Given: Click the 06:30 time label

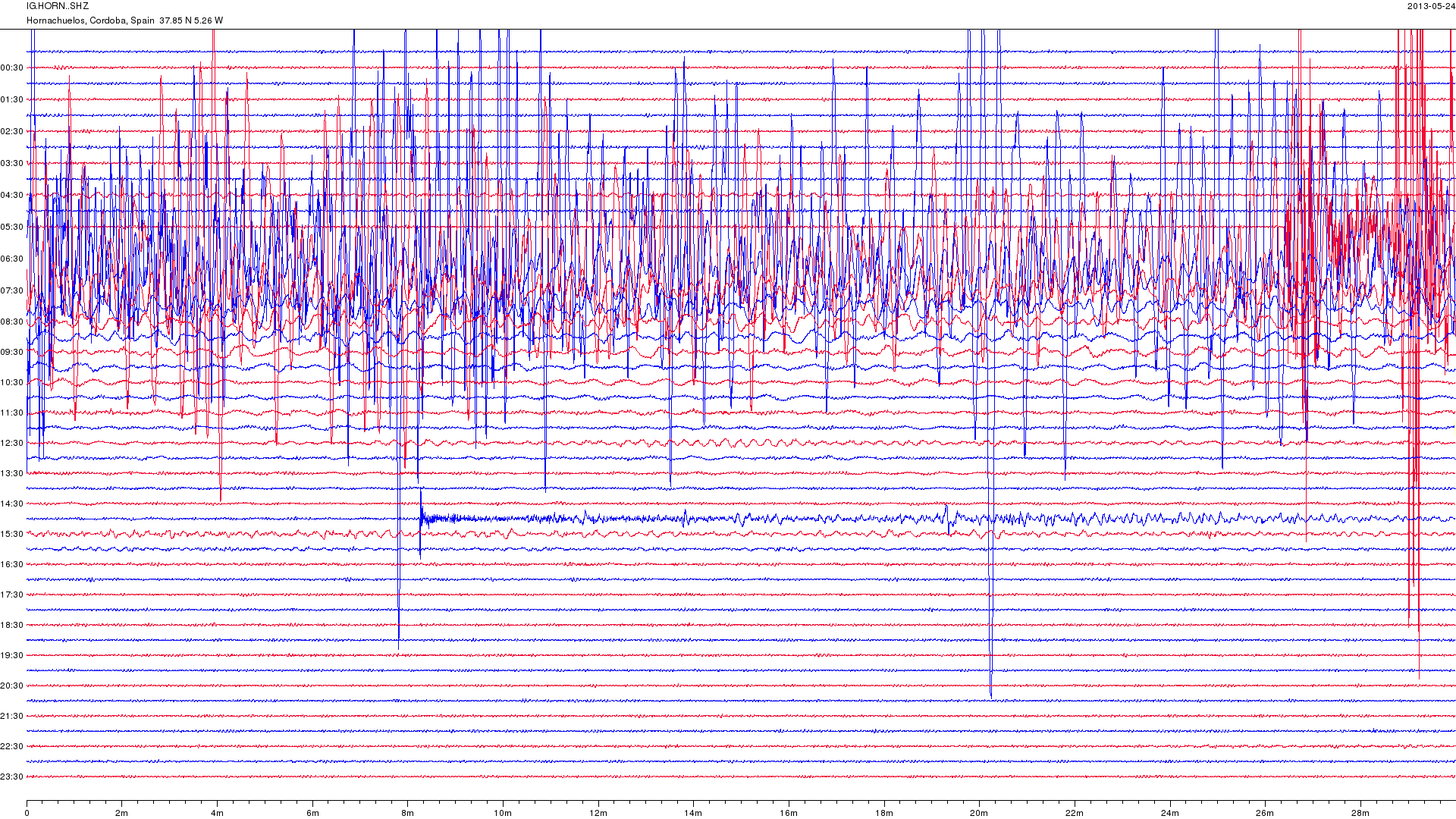Looking at the screenshot, I should click(12, 259).
